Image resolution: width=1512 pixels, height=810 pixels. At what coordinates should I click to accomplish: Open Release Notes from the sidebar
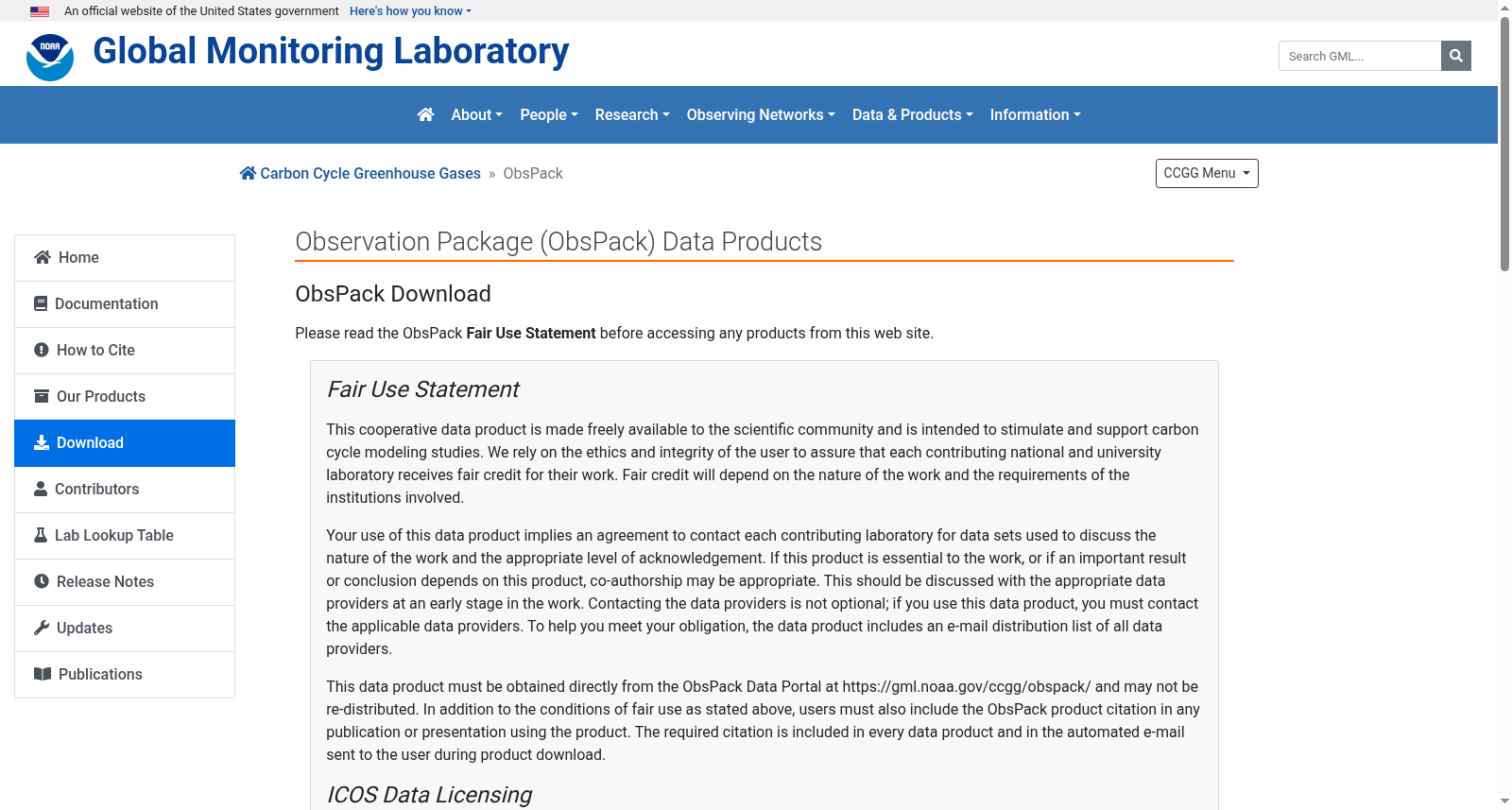click(x=125, y=582)
